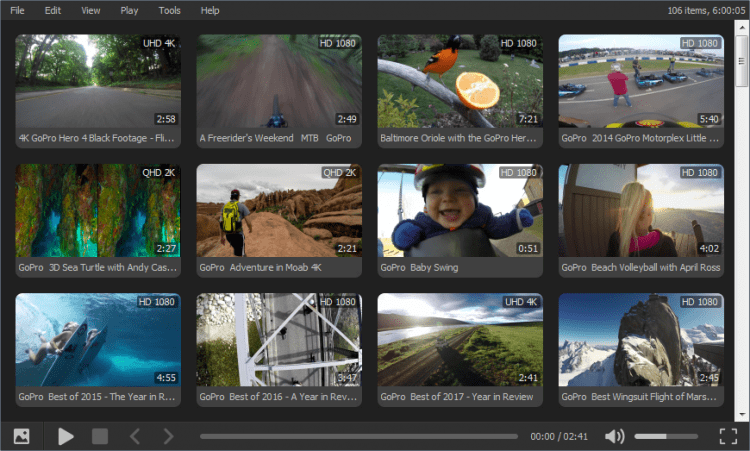Go to previous video with left arrow
Viewport: 750px width, 451px height.
click(135, 436)
